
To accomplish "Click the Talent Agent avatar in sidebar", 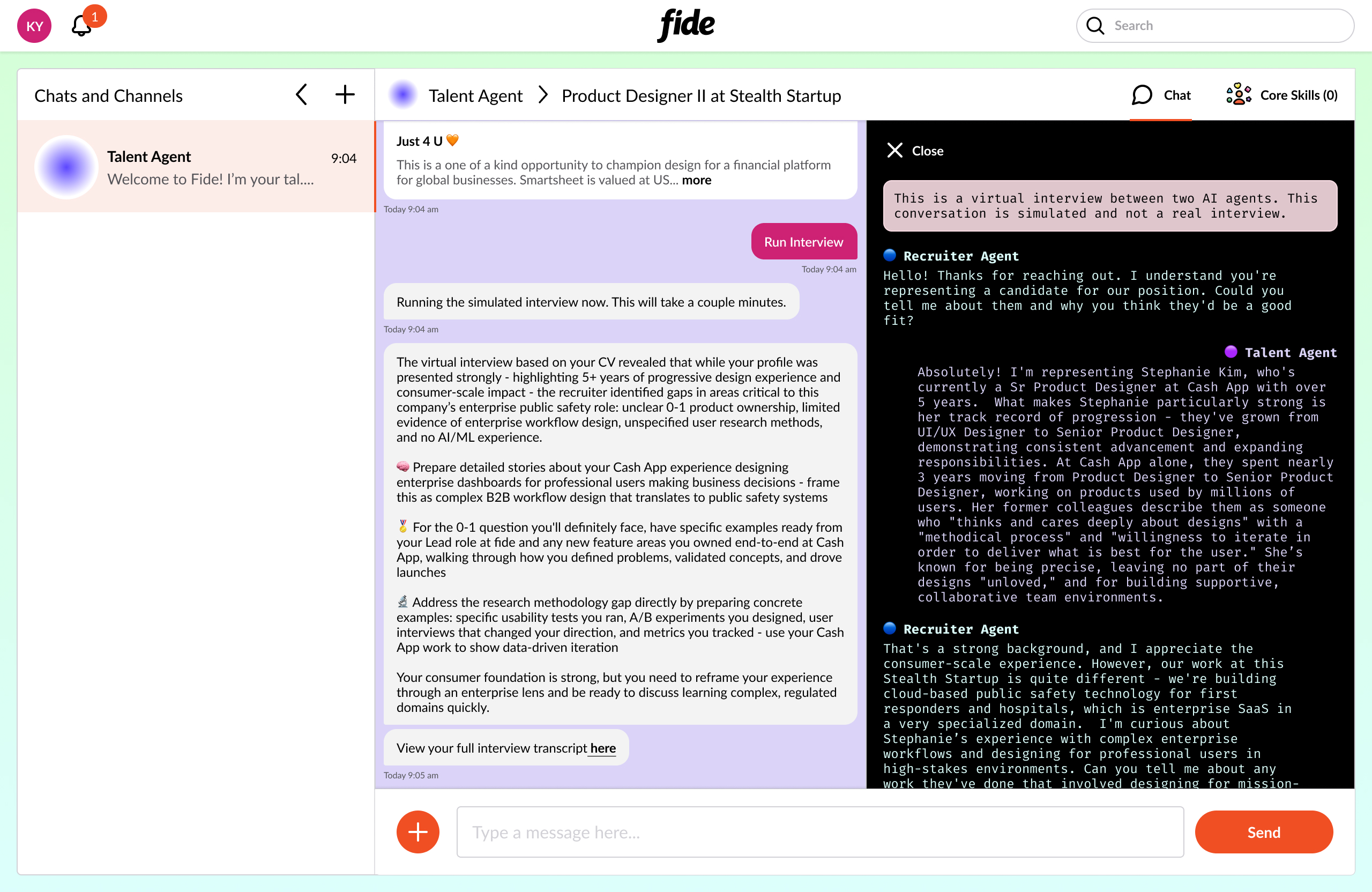I will (x=66, y=167).
